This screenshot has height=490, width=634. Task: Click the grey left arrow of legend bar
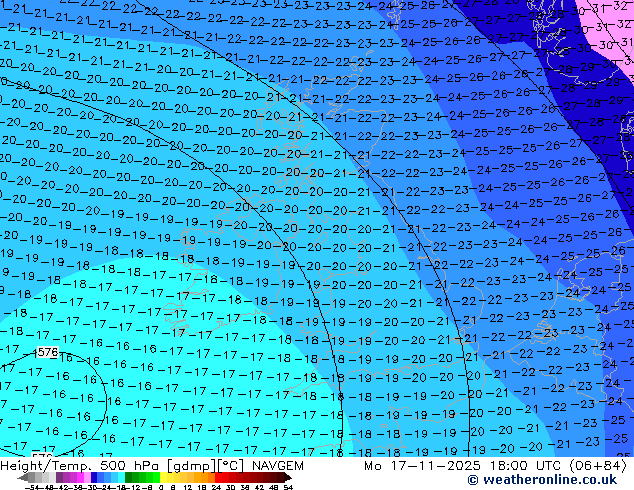point(23,477)
